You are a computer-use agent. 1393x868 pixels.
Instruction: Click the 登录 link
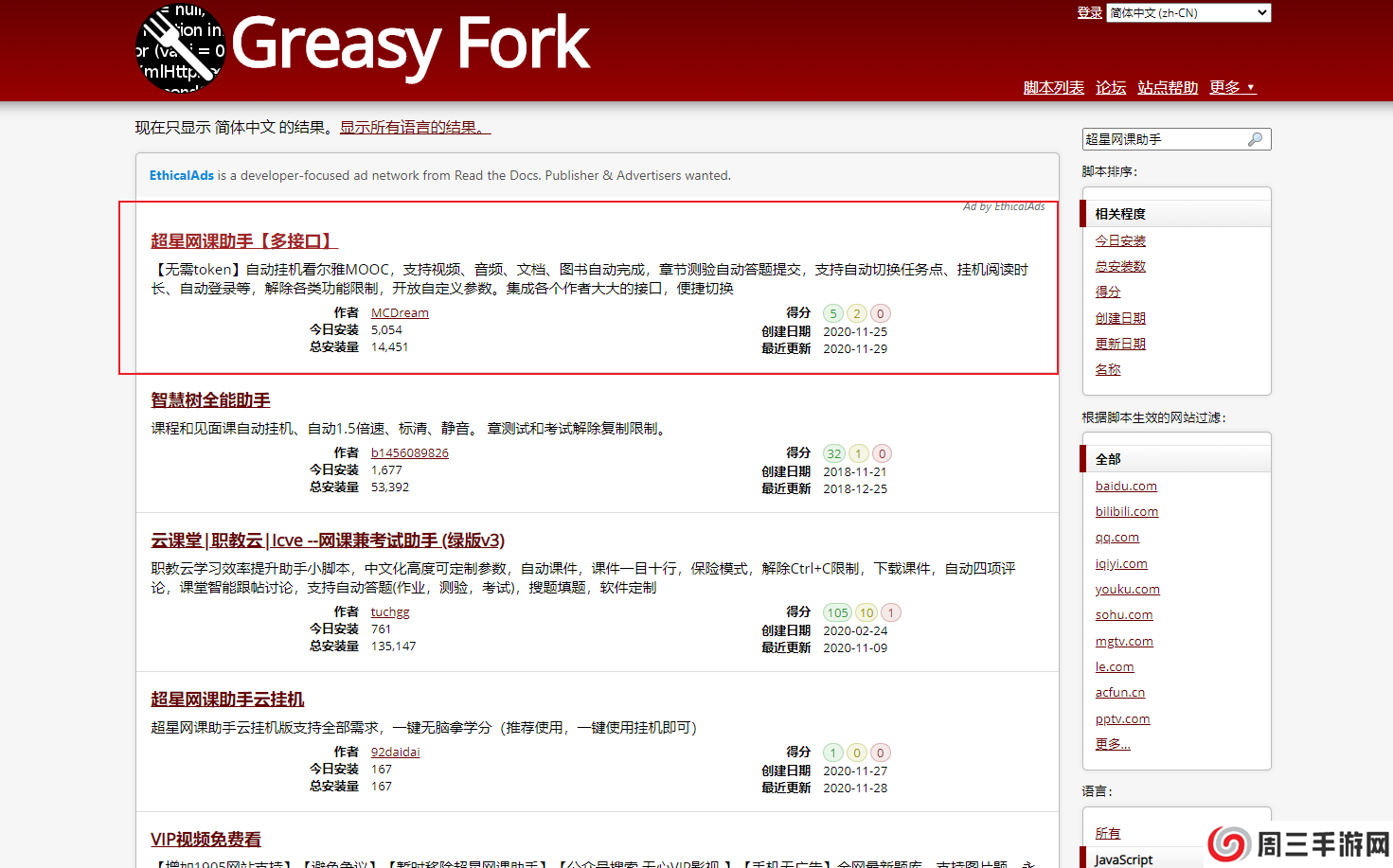click(x=1089, y=12)
